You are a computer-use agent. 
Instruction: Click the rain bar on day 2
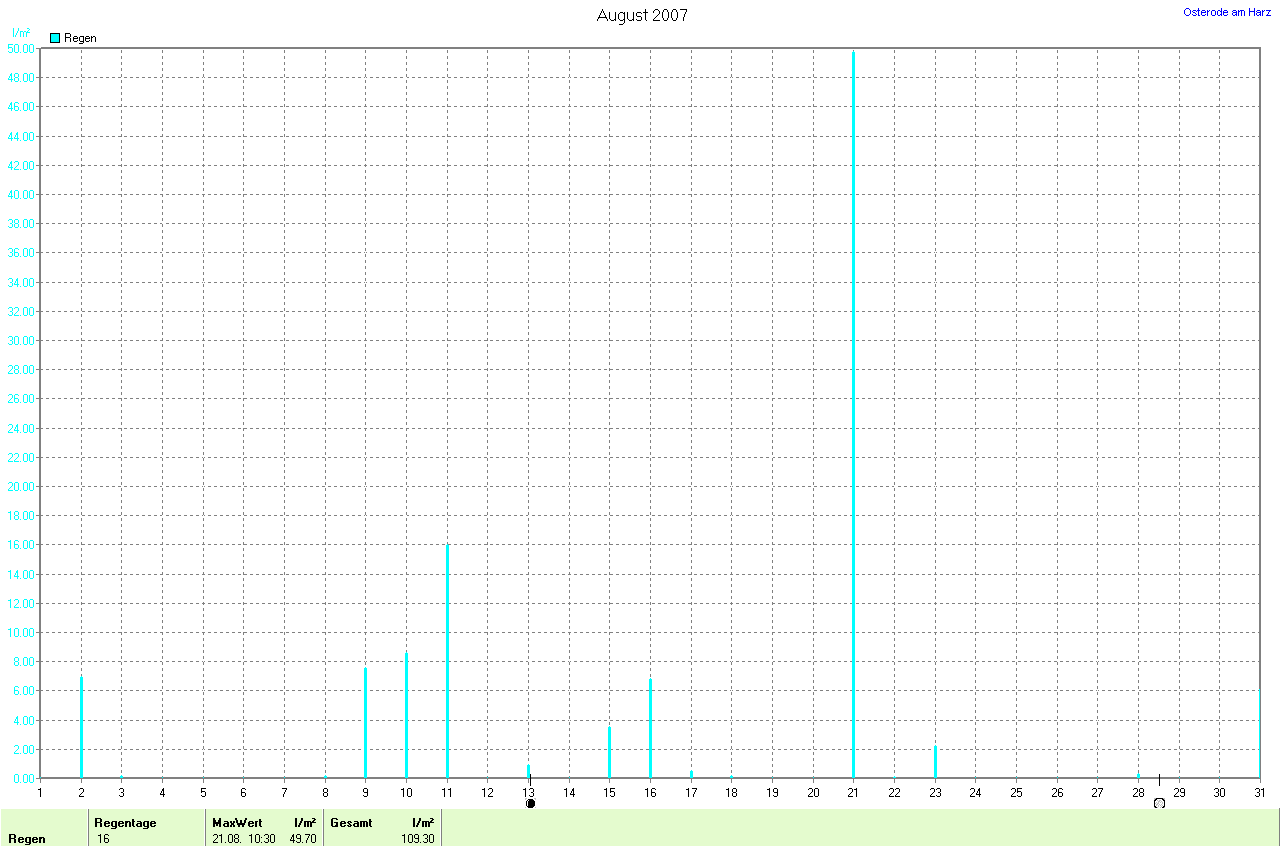point(81,727)
